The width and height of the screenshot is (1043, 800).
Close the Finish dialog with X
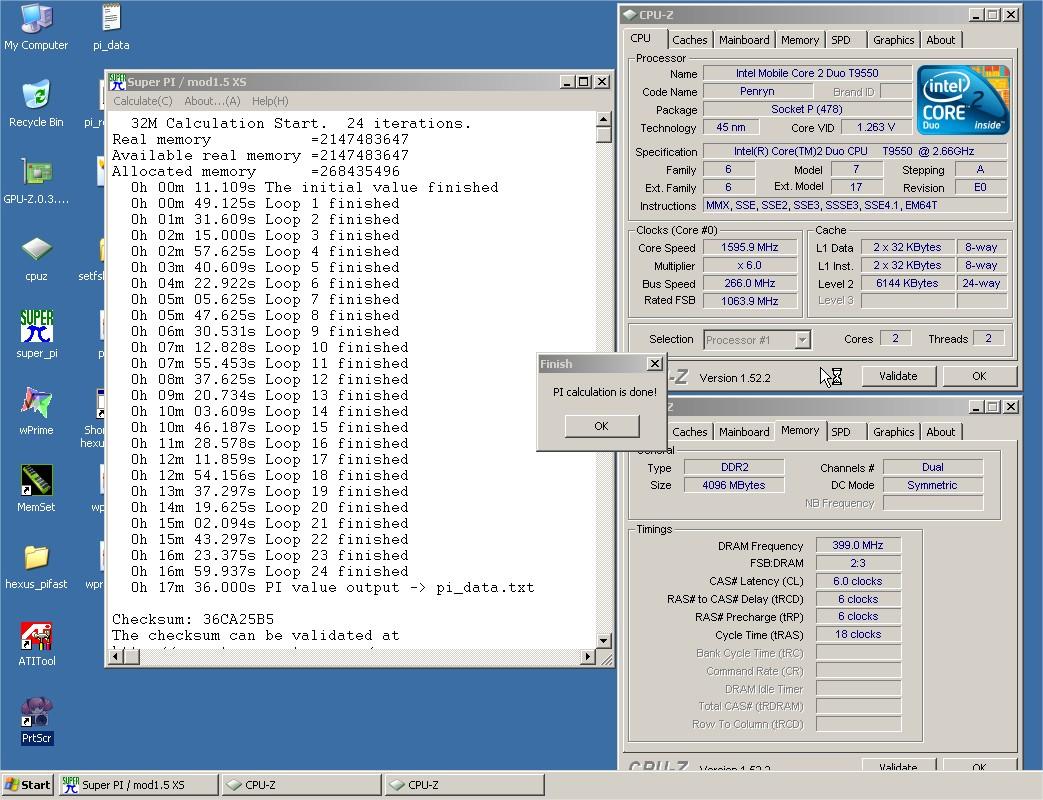655,363
